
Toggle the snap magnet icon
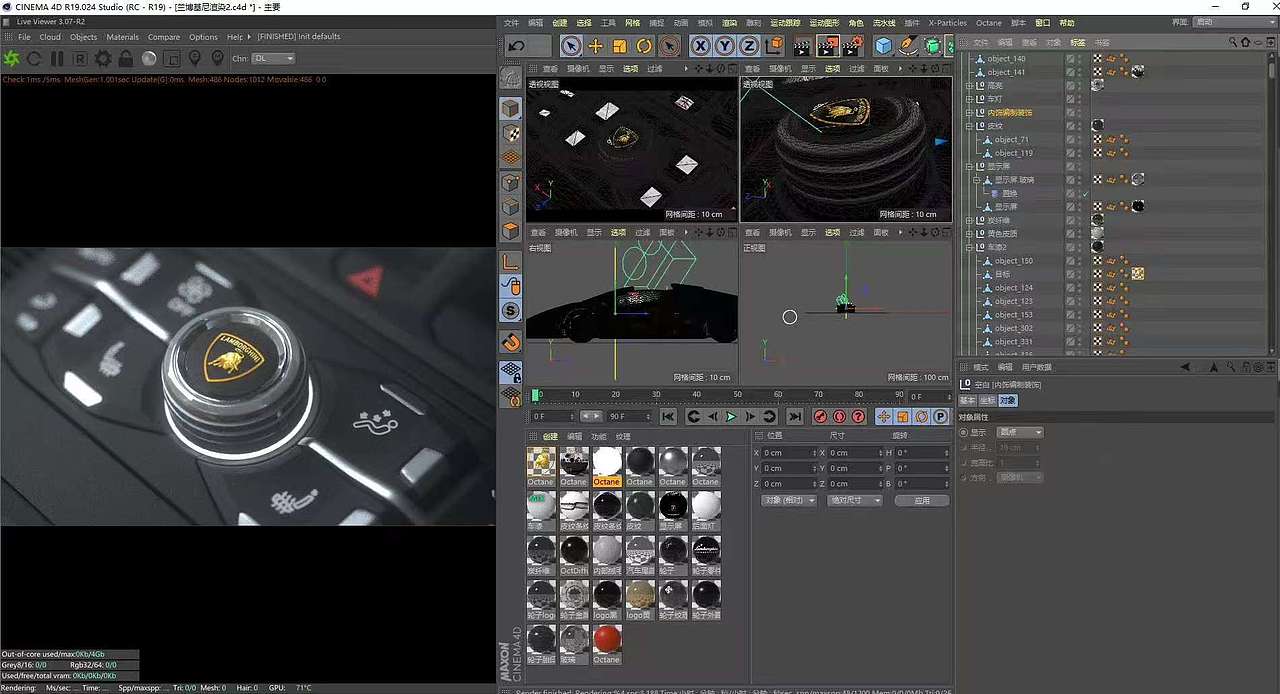click(511, 341)
